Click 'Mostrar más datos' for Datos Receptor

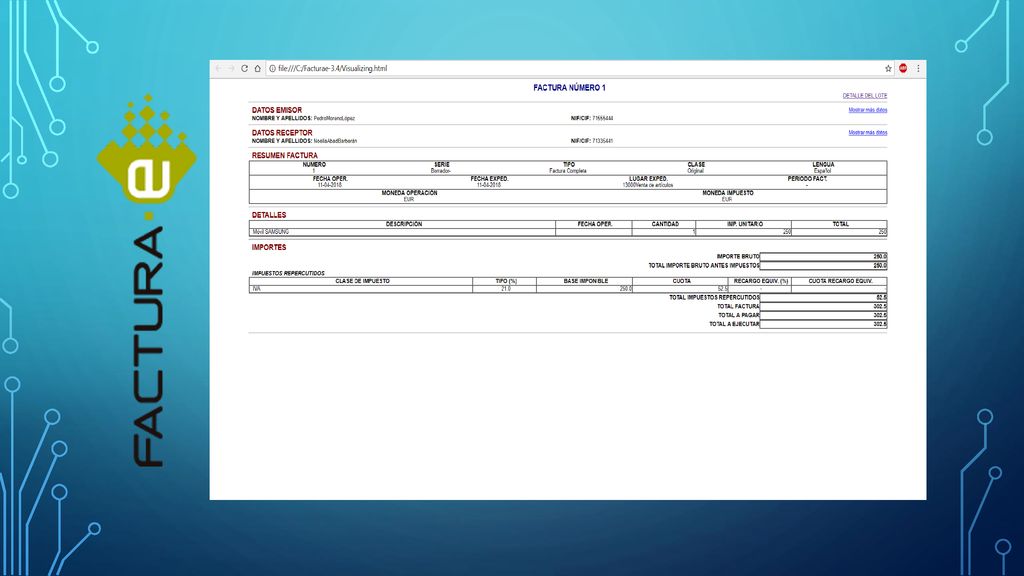[867, 133]
